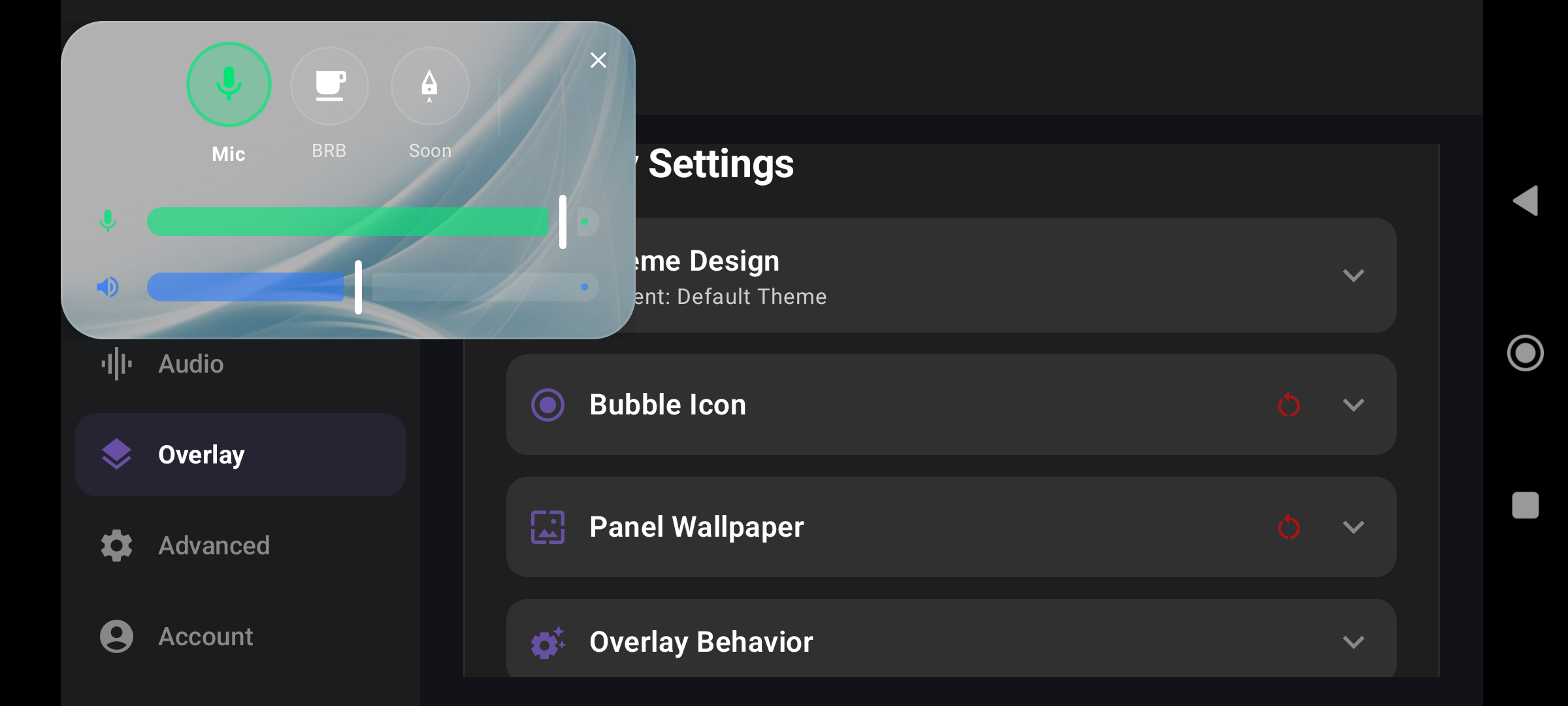Click the green microphone icon beside level bar
This screenshot has width=1568, height=706.
pyautogui.click(x=108, y=222)
